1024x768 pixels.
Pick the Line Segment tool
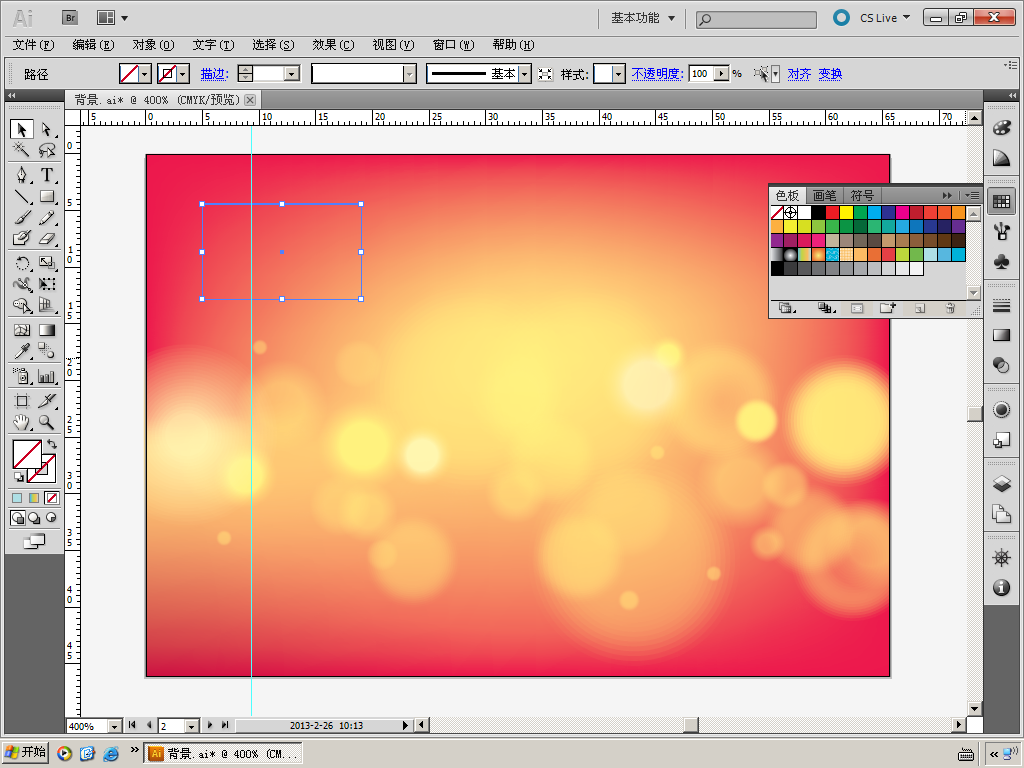pyautogui.click(x=22, y=196)
